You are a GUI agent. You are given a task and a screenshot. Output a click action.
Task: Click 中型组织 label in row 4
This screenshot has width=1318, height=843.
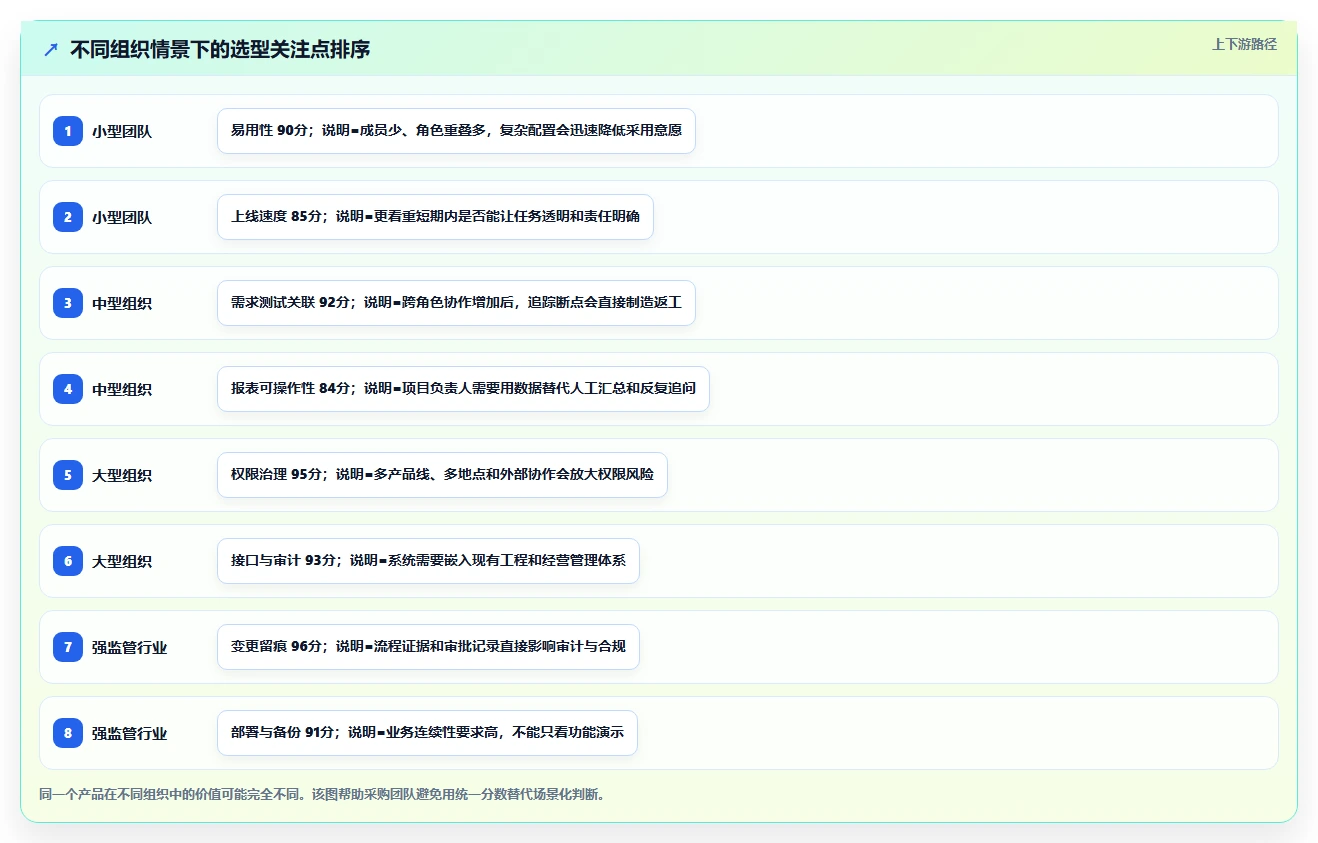tap(122, 389)
